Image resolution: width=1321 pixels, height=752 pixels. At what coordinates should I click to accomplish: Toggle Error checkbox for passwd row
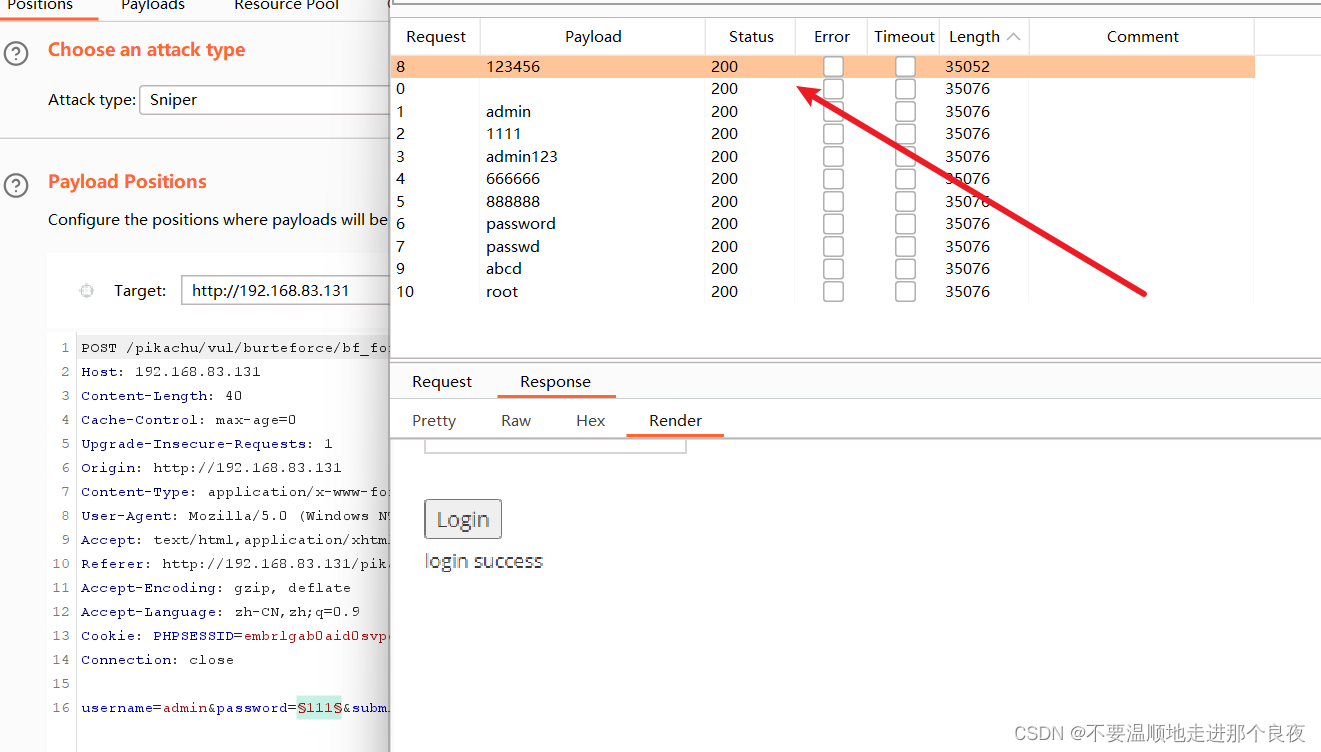tap(833, 247)
